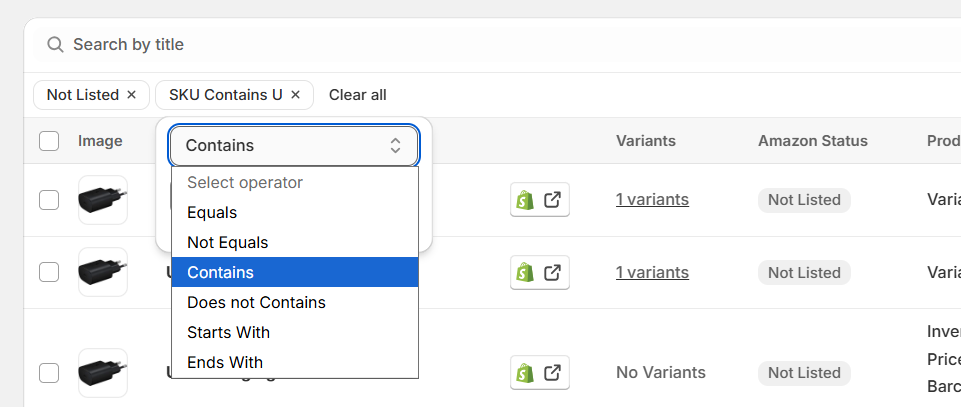Remove the Not Listed filter chip
This screenshot has width=961, height=407.
131,95
